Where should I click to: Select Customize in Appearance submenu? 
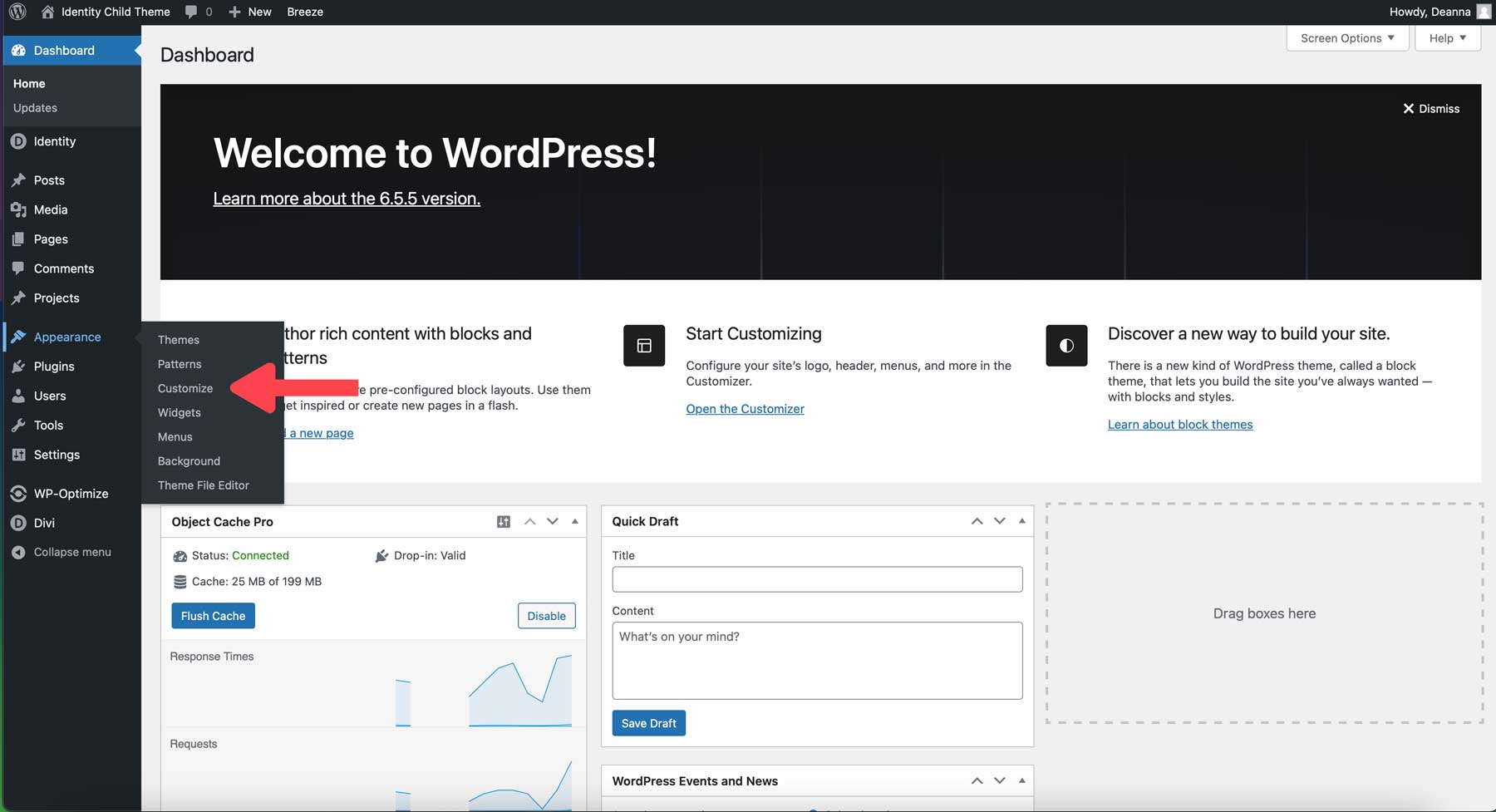(185, 388)
